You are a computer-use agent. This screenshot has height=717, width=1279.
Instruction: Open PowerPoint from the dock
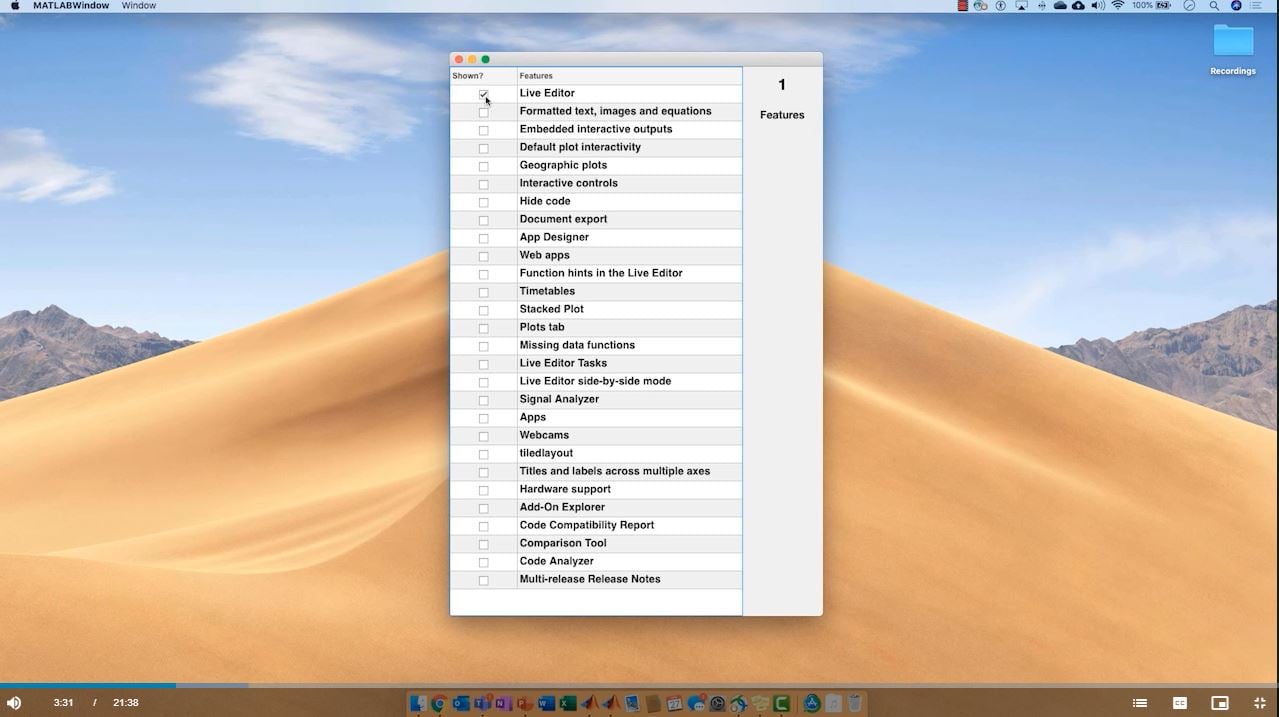pos(524,703)
